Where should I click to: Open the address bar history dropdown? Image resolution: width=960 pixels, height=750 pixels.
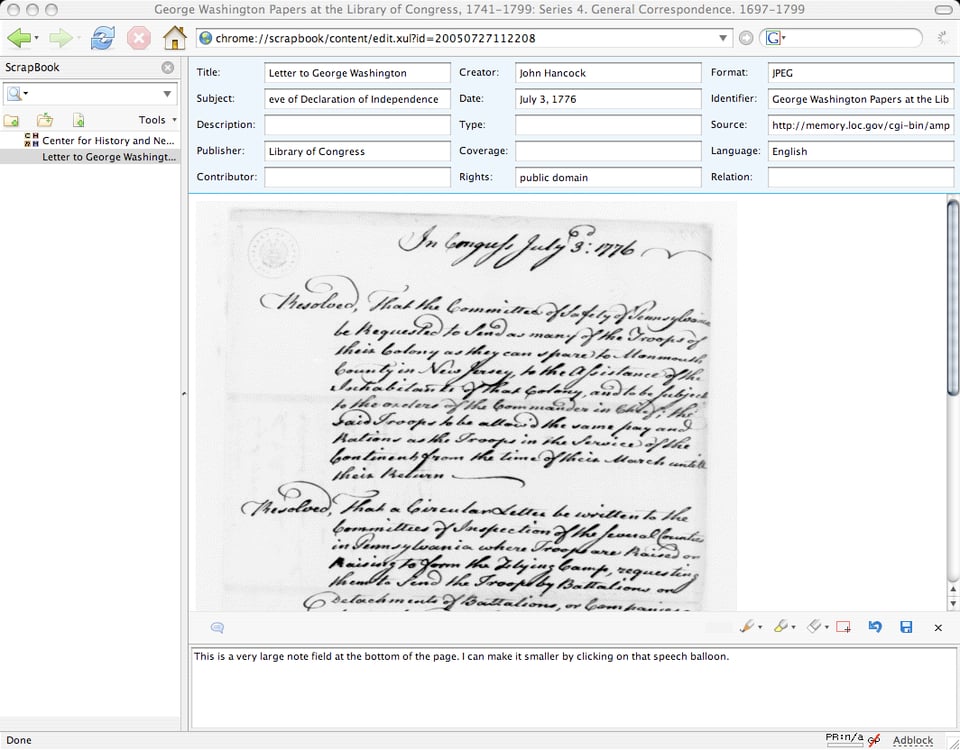tap(723, 39)
